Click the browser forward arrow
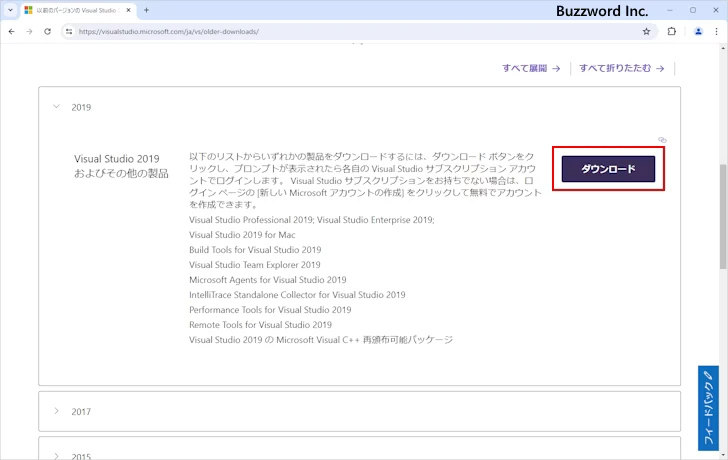 pos(29,32)
